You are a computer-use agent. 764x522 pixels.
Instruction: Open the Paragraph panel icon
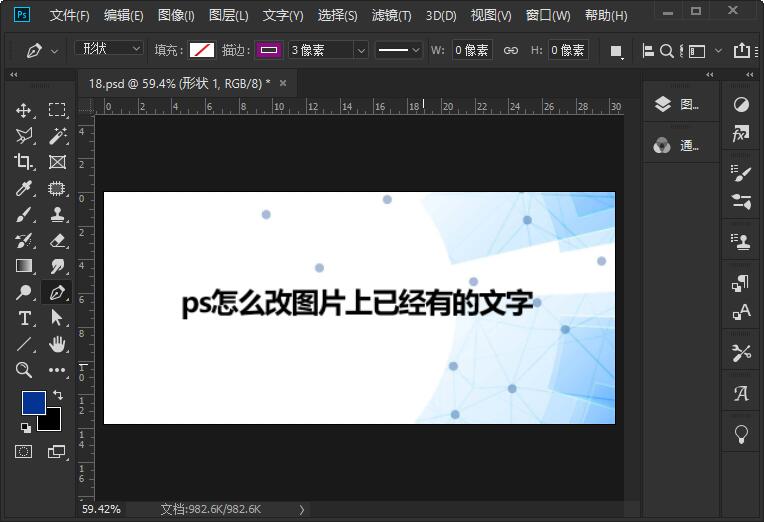click(741, 283)
